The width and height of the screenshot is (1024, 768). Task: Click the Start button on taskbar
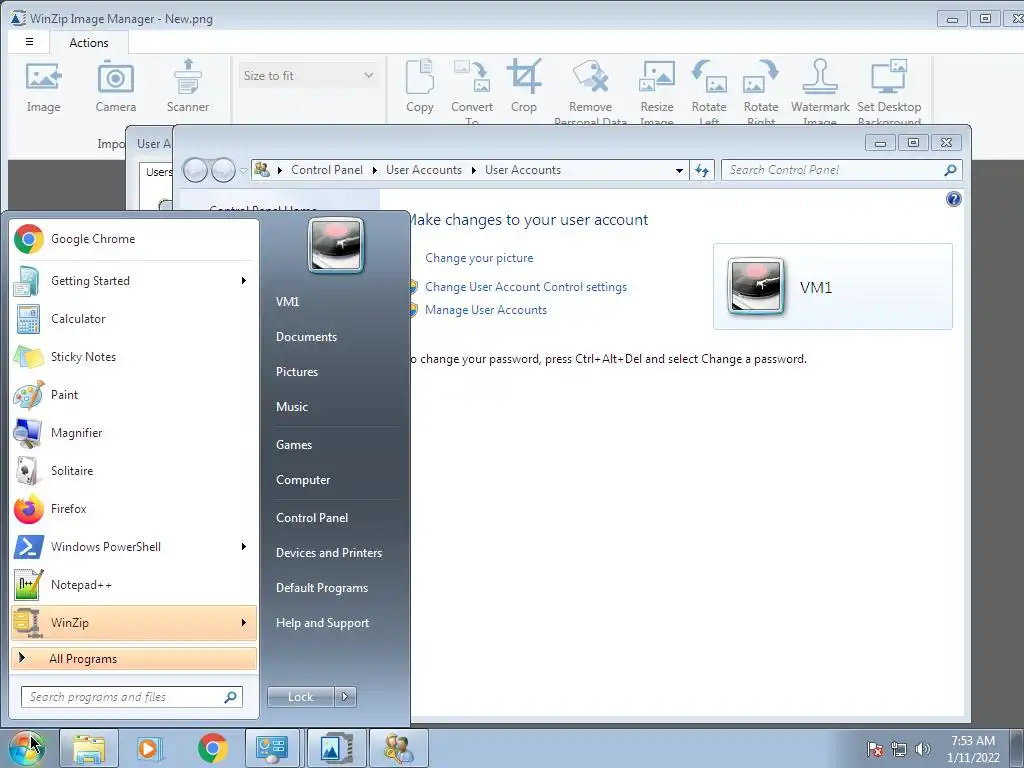[x=25, y=748]
